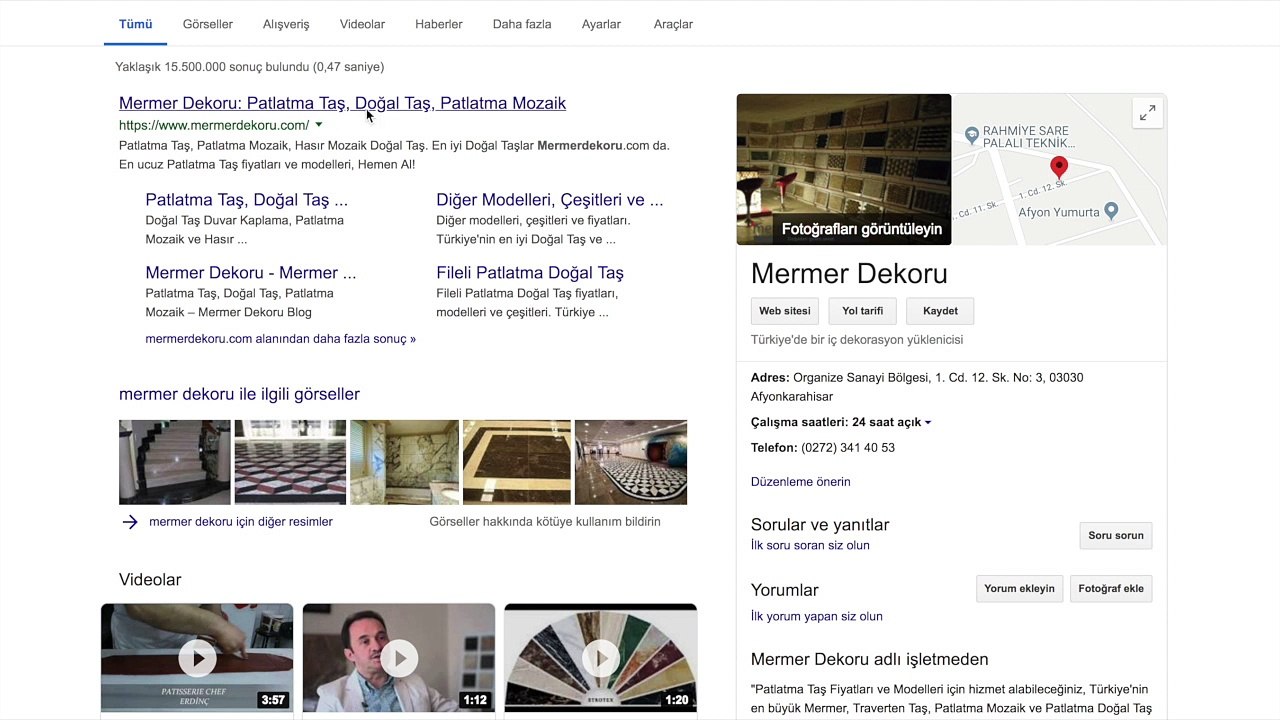
Task: Switch to the Tümü tab
Action: 136,24
